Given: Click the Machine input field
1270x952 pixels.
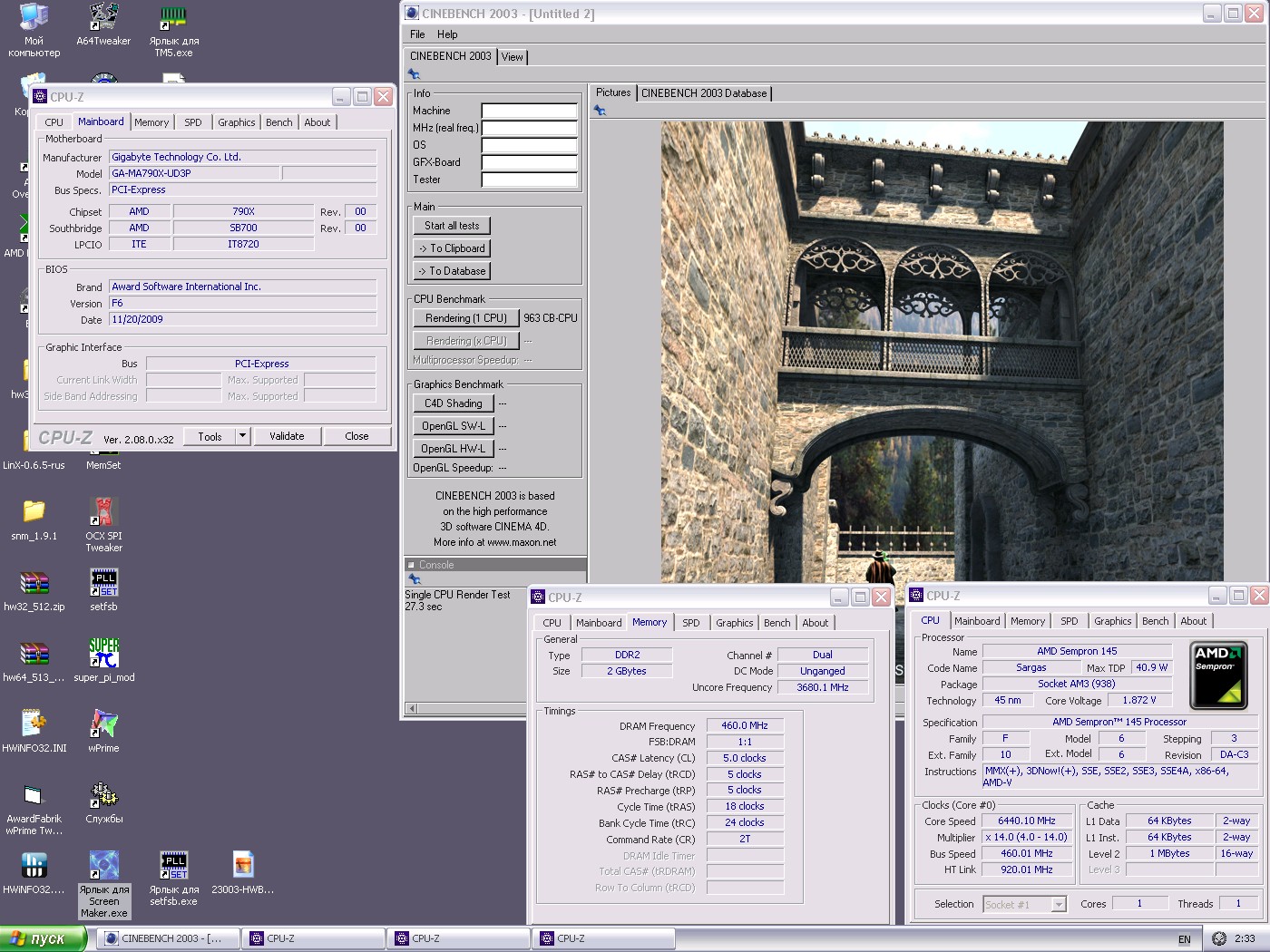Looking at the screenshot, I should click(530, 111).
